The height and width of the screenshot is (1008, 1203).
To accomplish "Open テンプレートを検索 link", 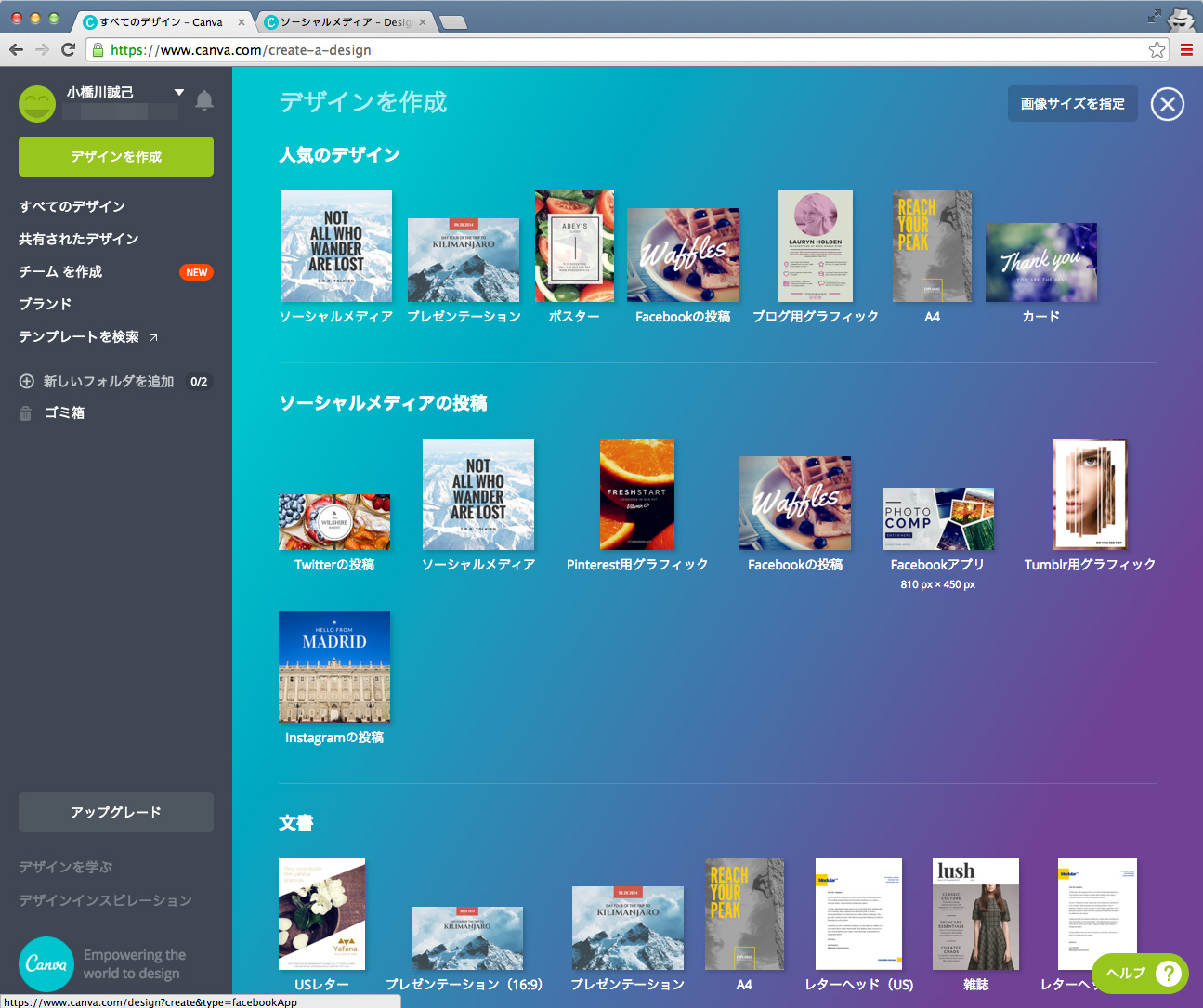I will [x=79, y=336].
